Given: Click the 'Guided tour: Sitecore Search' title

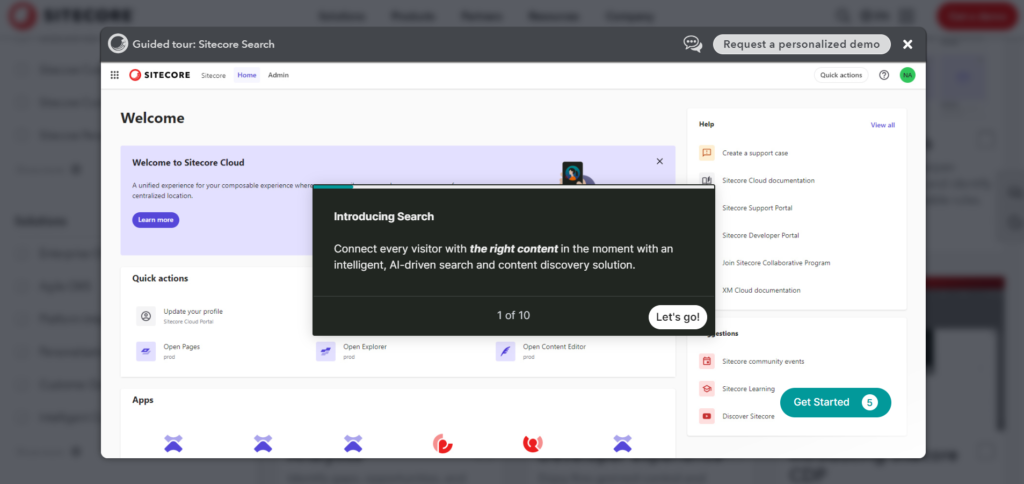Looking at the screenshot, I should pos(203,44).
